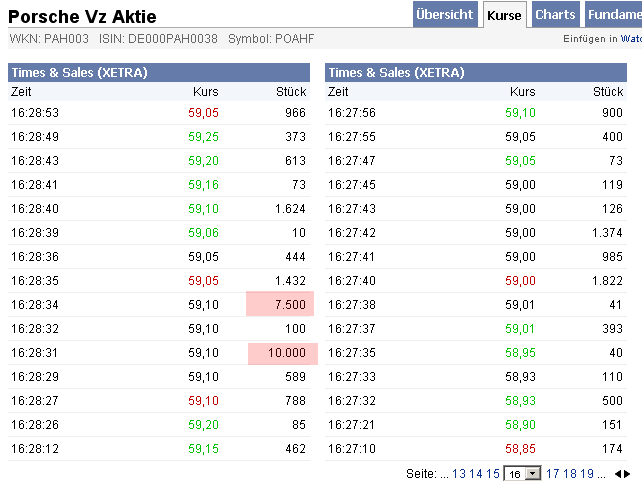Jump to page 14
Screen dimensions: 642x494
(476, 474)
